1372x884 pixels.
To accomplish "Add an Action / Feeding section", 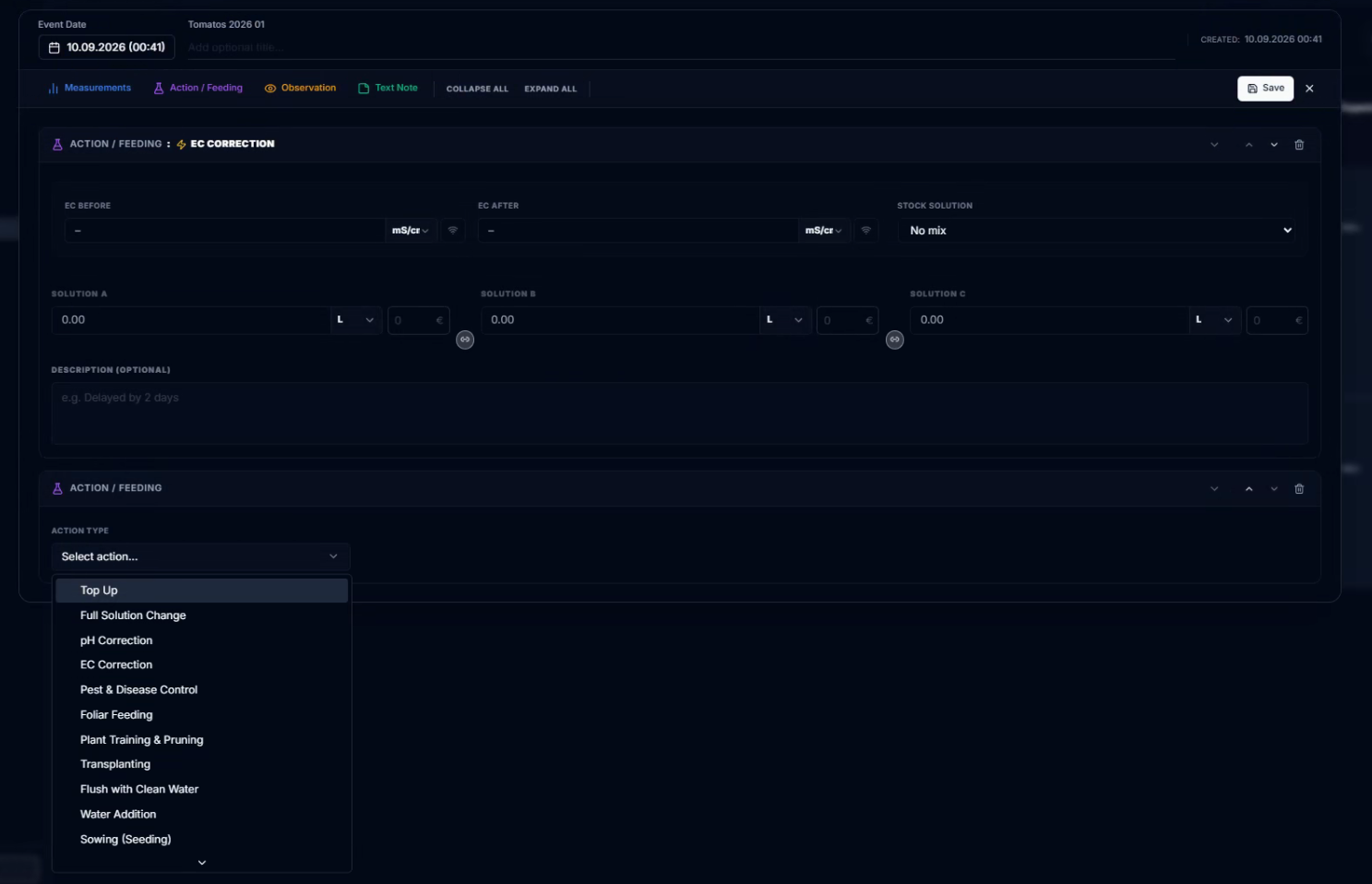I will [x=198, y=89].
